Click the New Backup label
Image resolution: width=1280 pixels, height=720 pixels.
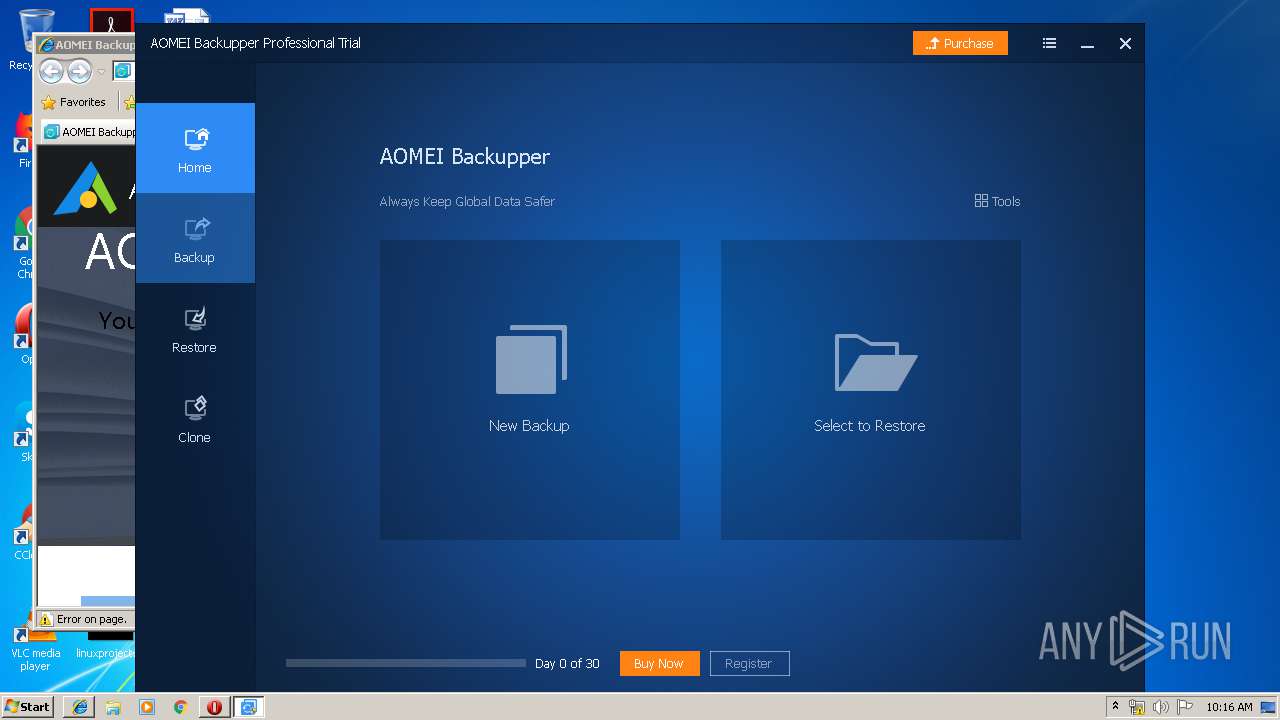(529, 426)
